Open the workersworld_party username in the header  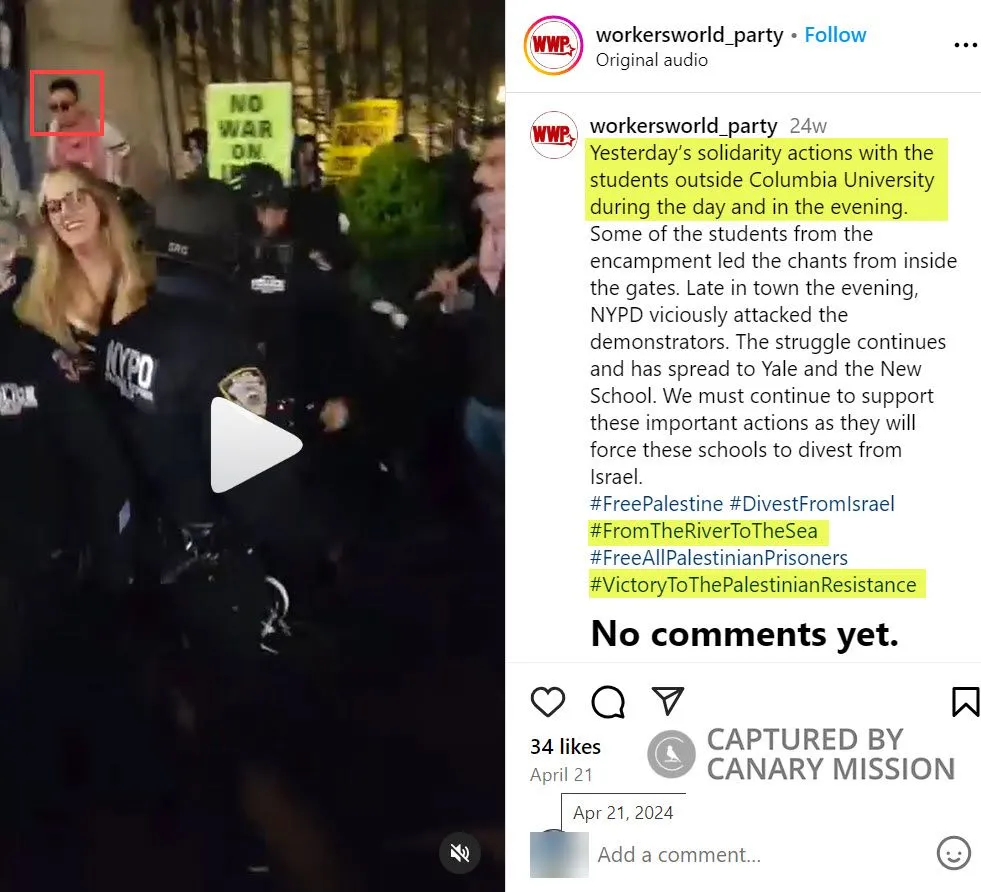pos(689,35)
